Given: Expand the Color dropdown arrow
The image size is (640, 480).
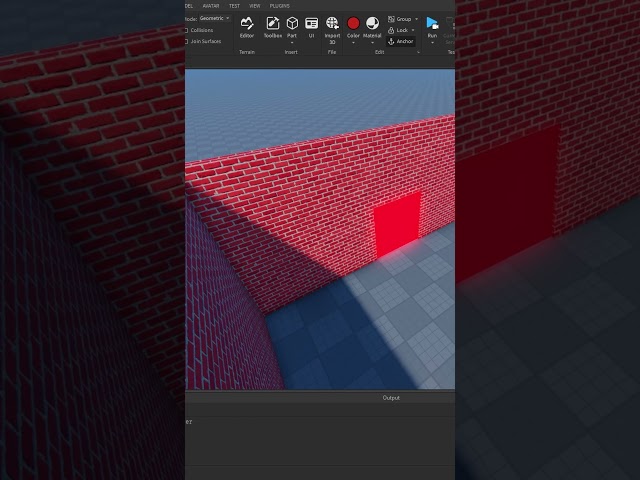Looking at the screenshot, I should (x=353, y=42).
